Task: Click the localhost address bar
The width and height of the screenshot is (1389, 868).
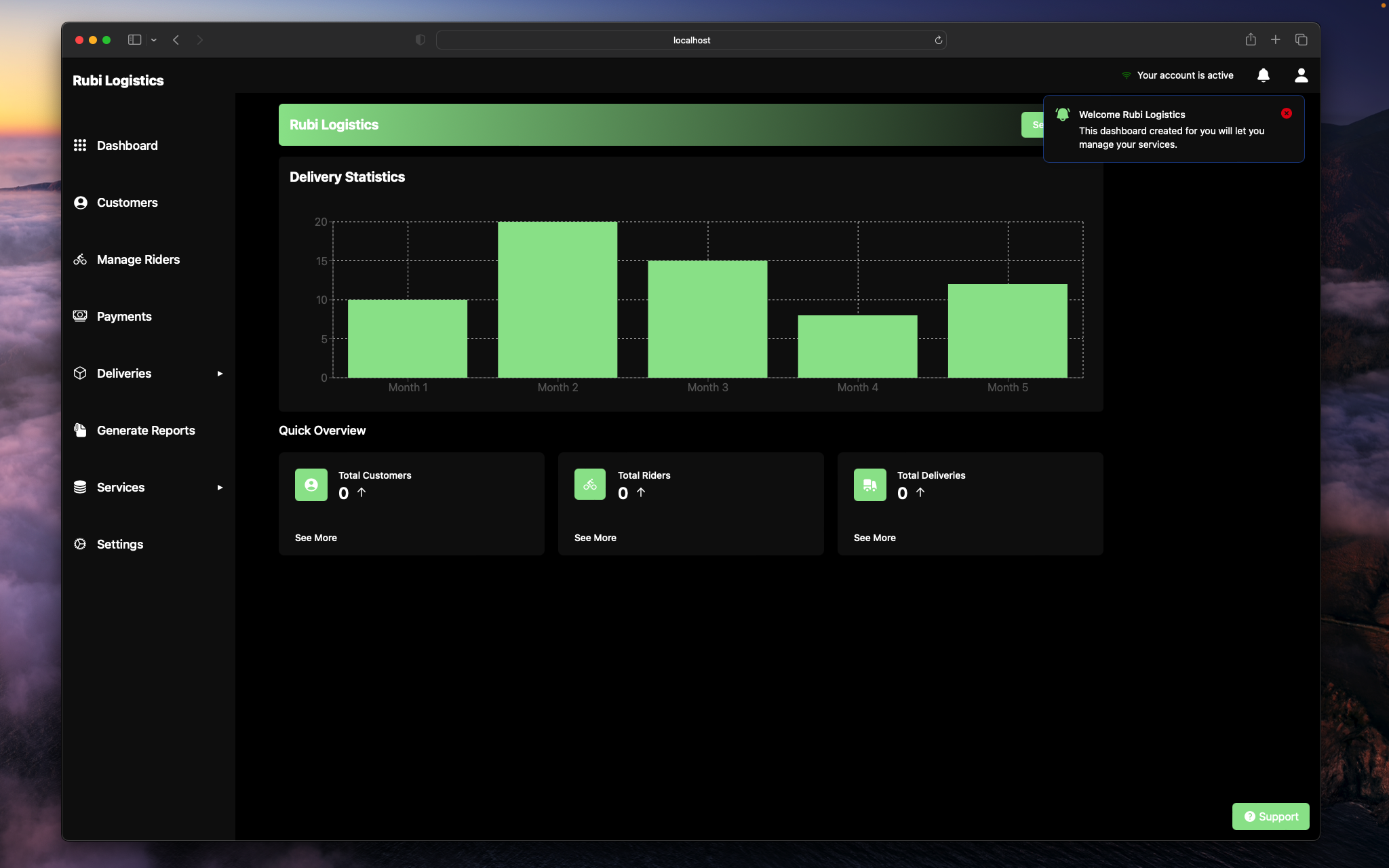Action: click(690, 40)
